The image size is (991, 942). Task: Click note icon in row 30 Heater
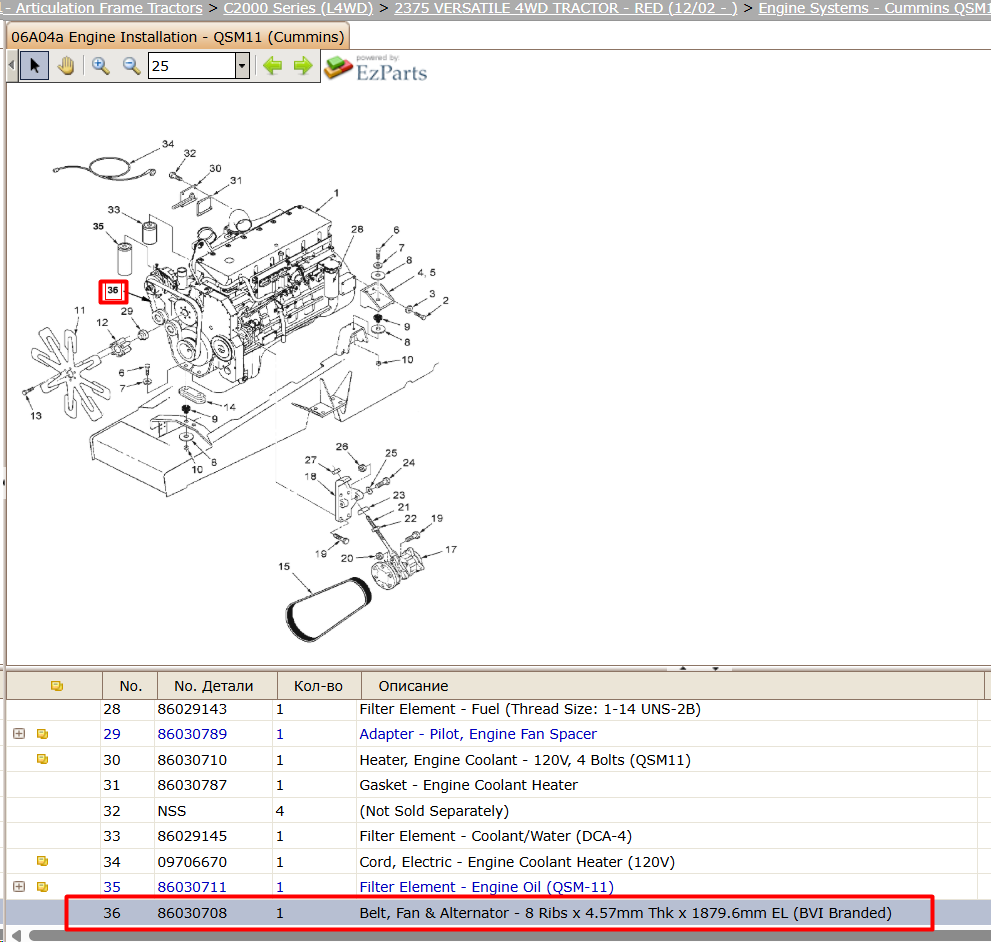point(42,759)
